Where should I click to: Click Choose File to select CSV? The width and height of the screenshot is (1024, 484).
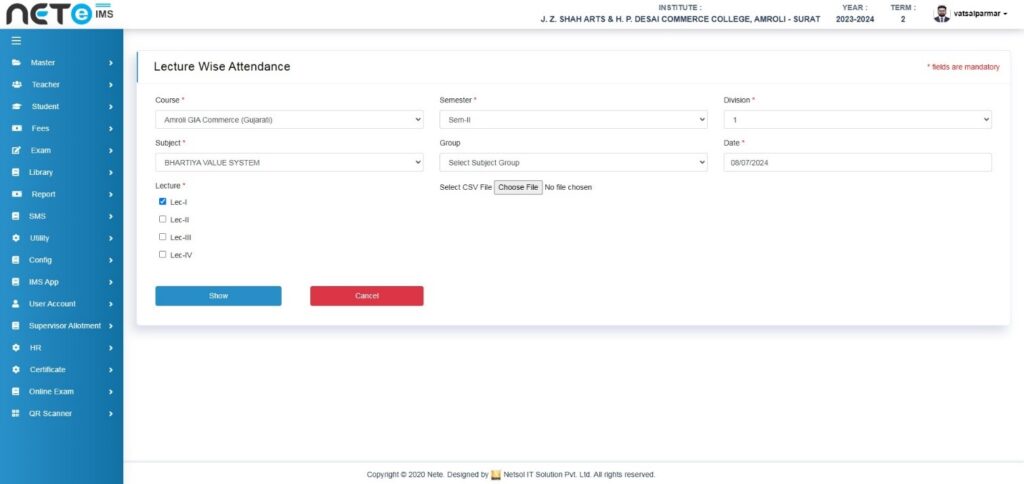click(518, 187)
